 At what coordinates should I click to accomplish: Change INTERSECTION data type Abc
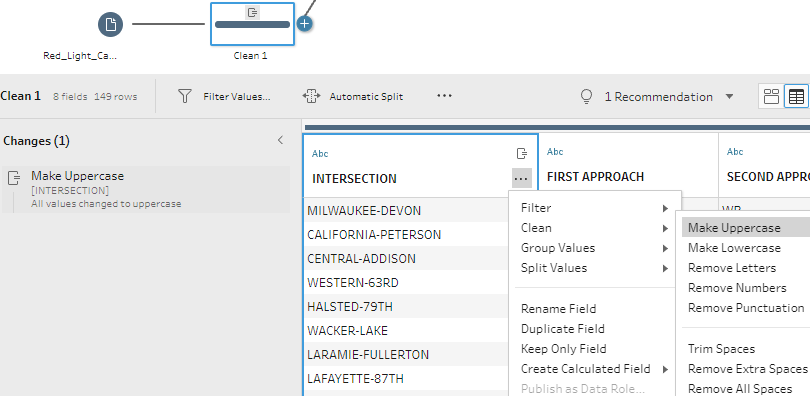coord(320,154)
